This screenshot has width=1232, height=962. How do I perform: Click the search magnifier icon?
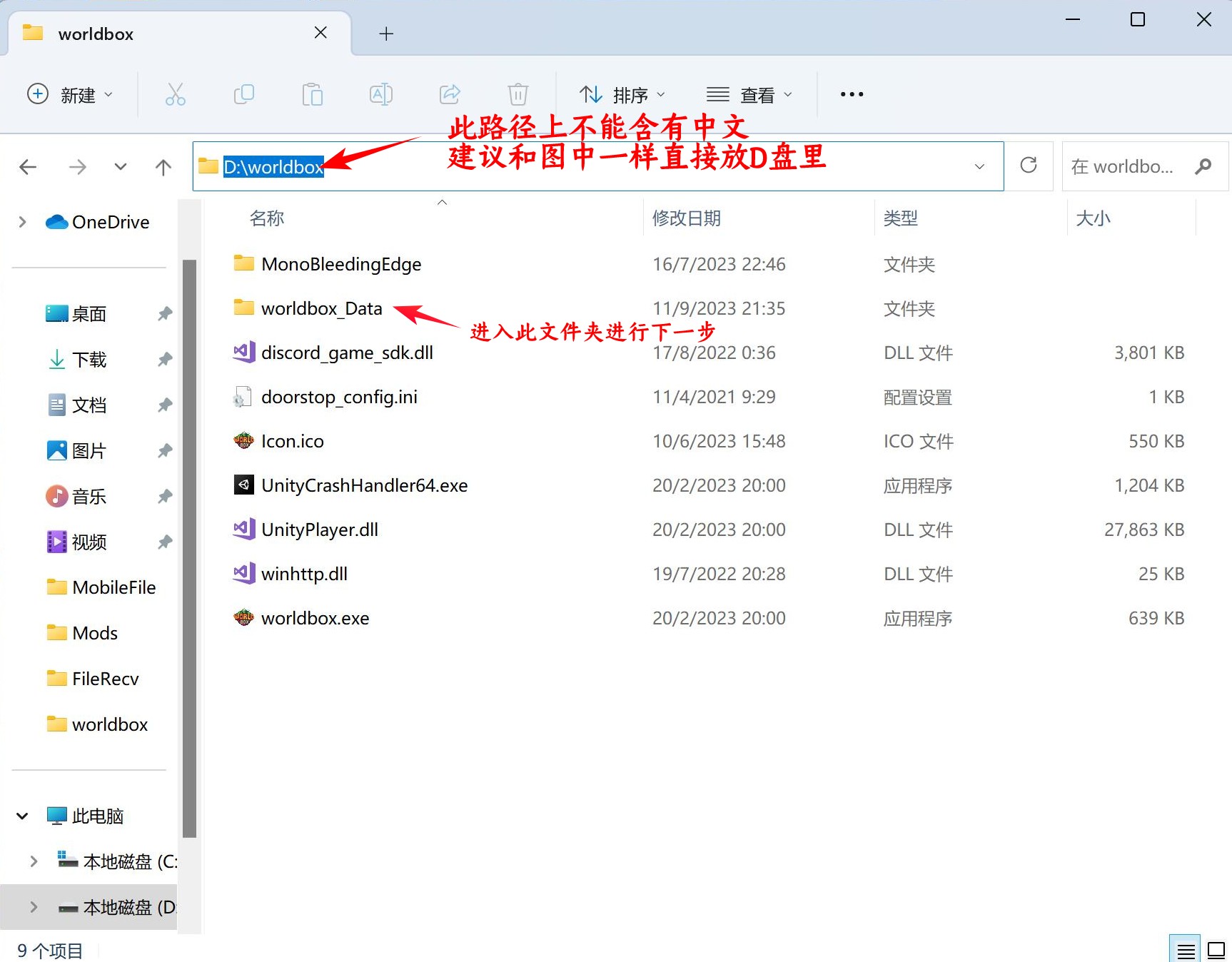pos(1203,166)
